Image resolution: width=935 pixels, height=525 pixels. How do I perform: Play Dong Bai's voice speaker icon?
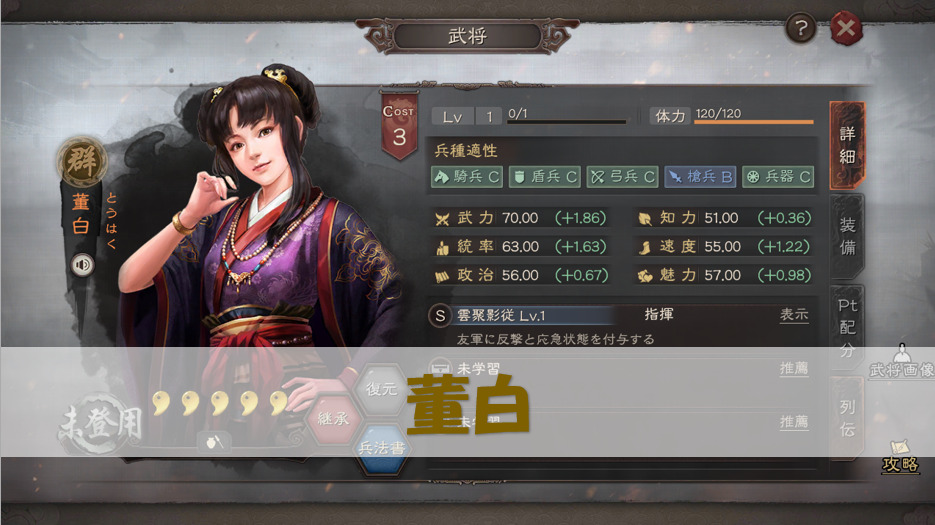coord(82,265)
